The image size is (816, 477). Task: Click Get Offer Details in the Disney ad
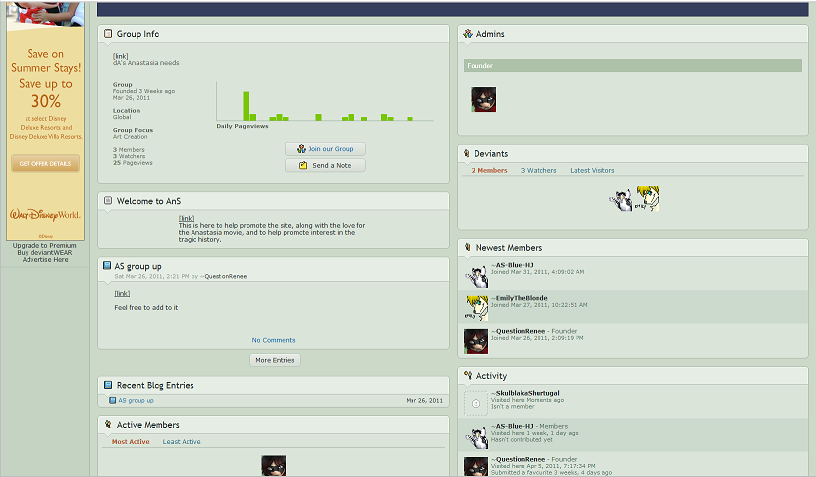[45, 163]
